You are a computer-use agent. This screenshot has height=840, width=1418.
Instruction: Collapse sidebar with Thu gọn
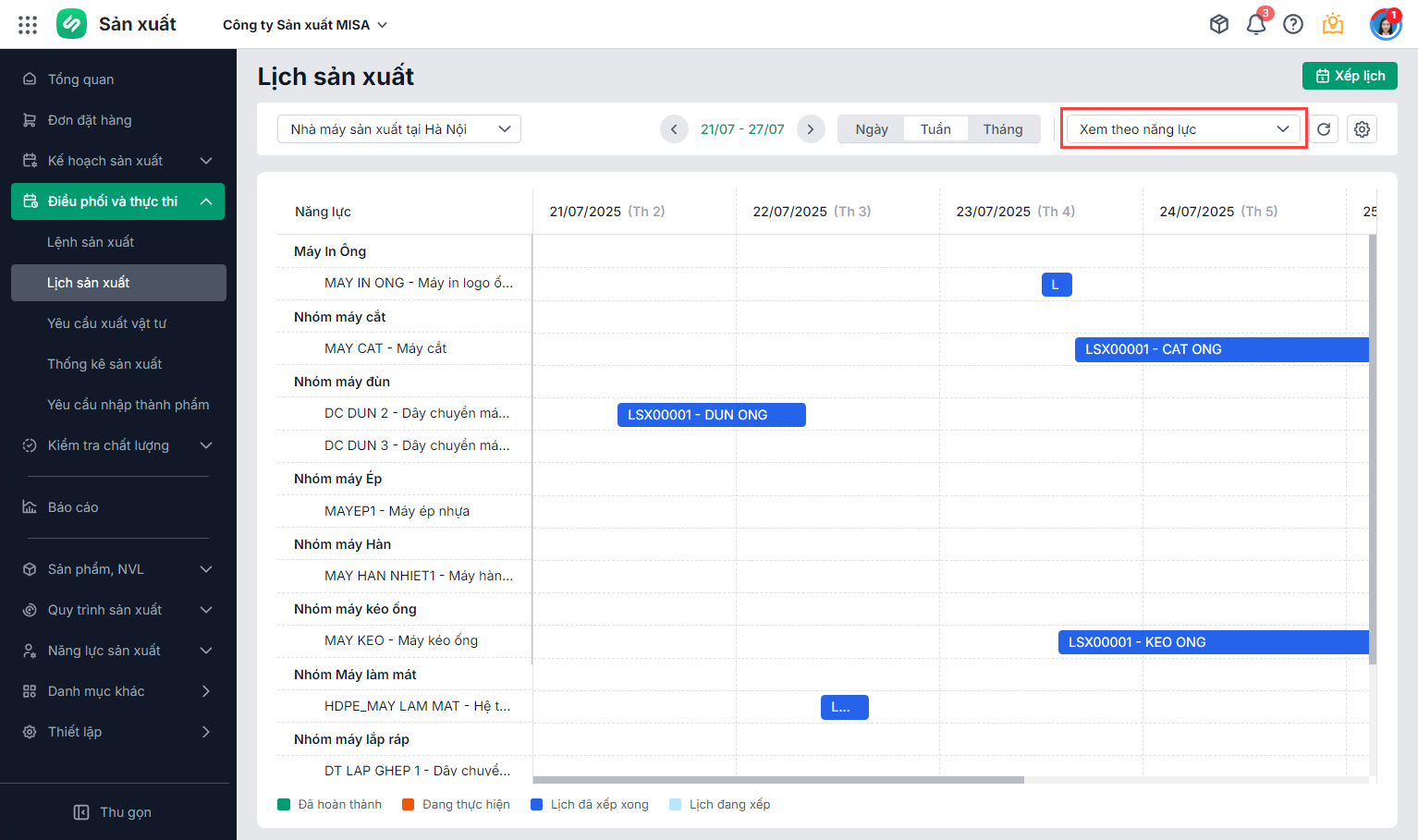[x=114, y=812]
